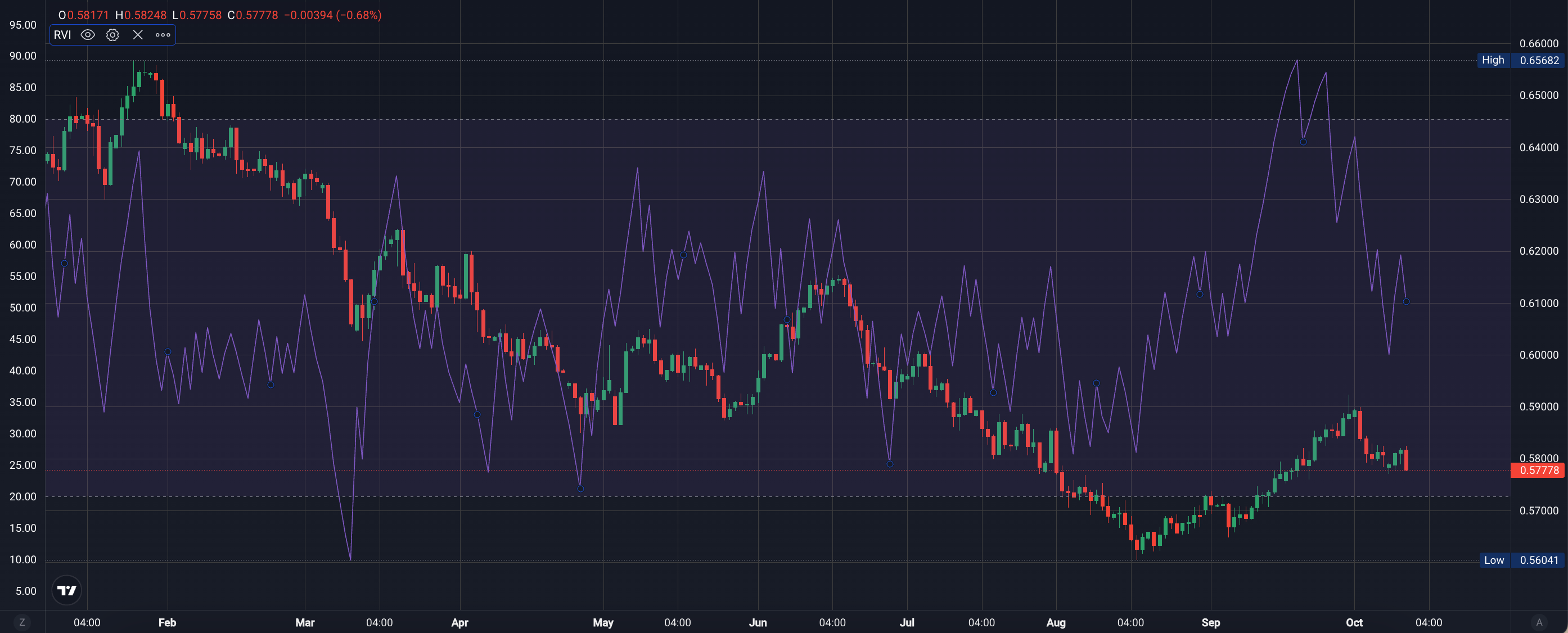Select the Low price label 0.56041
Image resolution: width=1568 pixels, height=633 pixels.
pyautogui.click(x=1539, y=560)
